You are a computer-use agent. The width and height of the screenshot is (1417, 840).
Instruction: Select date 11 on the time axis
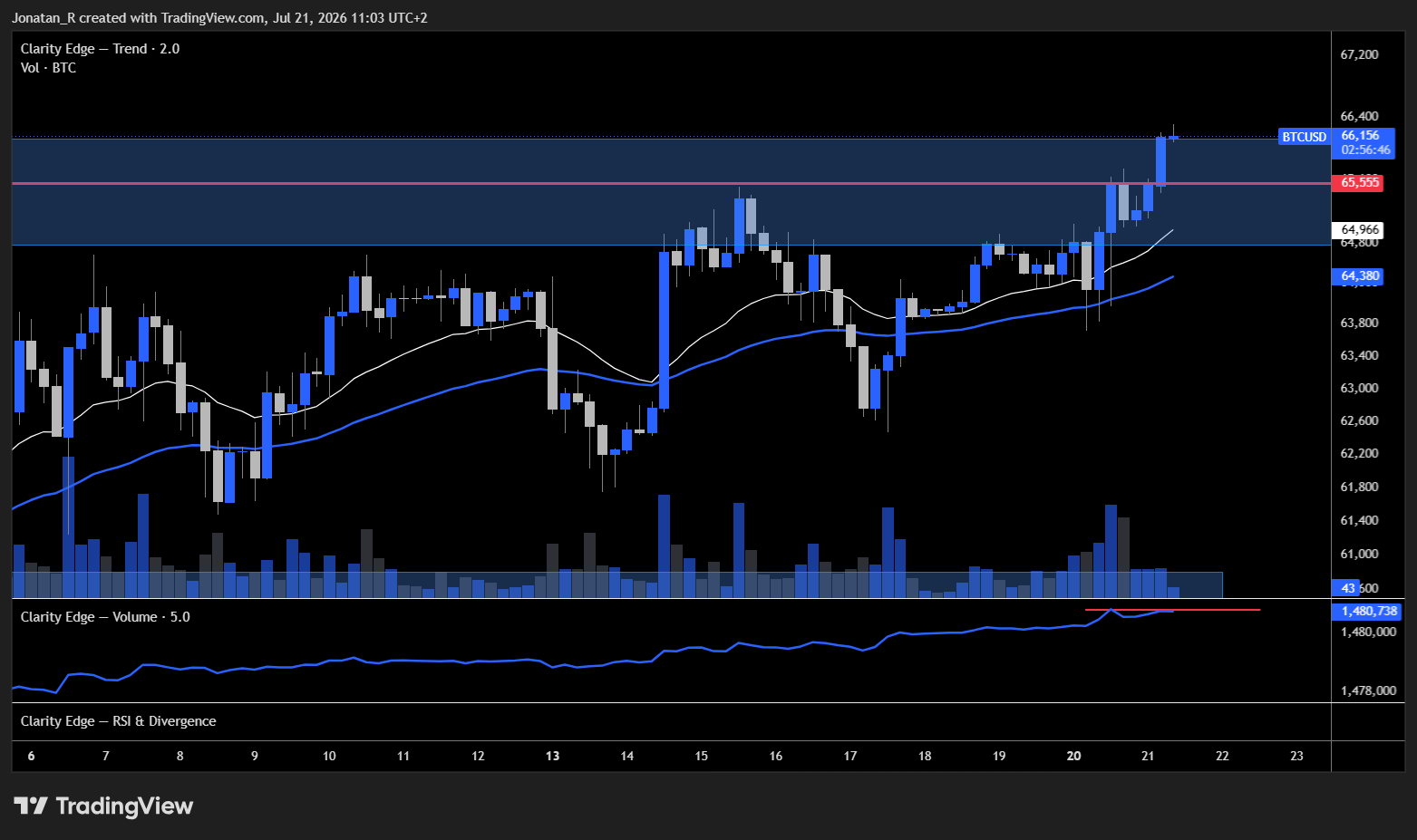point(403,756)
